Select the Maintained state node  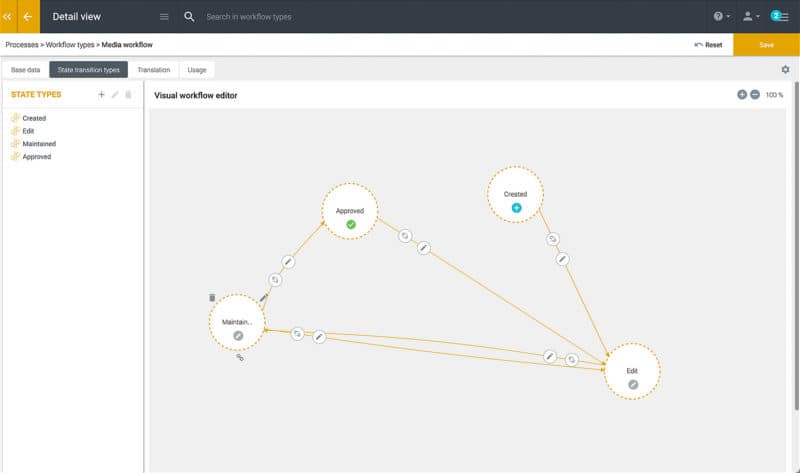pyautogui.click(x=237, y=322)
